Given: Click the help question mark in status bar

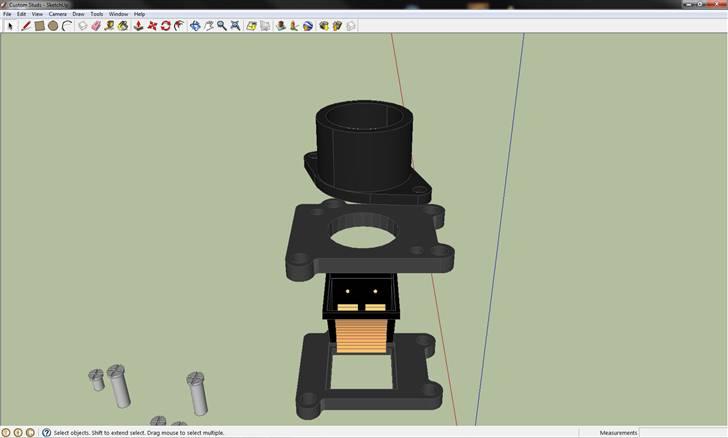Looking at the screenshot, I should [46, 433].
